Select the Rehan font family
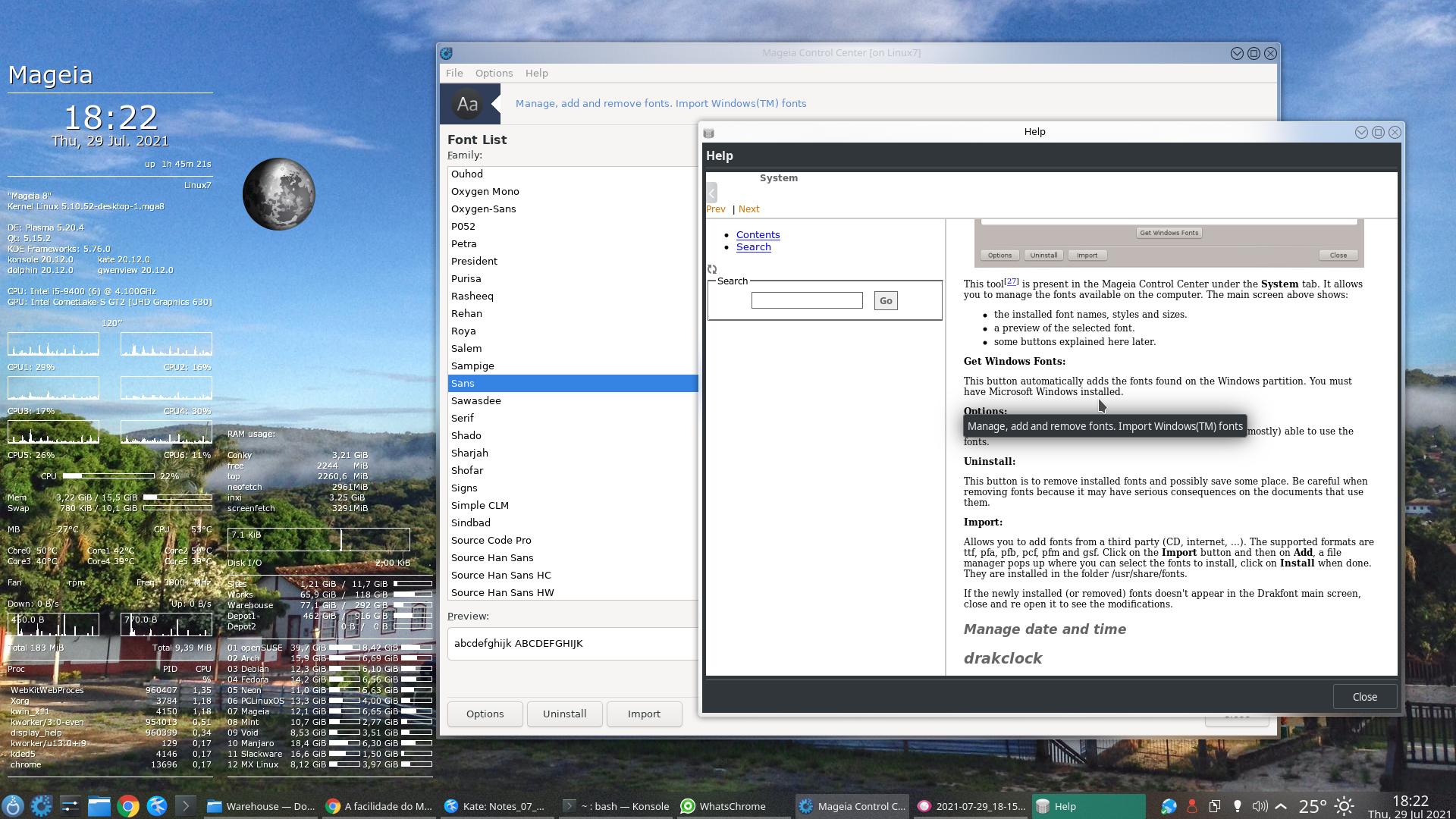Screen dimensions: 1456x819 [573, 313]
